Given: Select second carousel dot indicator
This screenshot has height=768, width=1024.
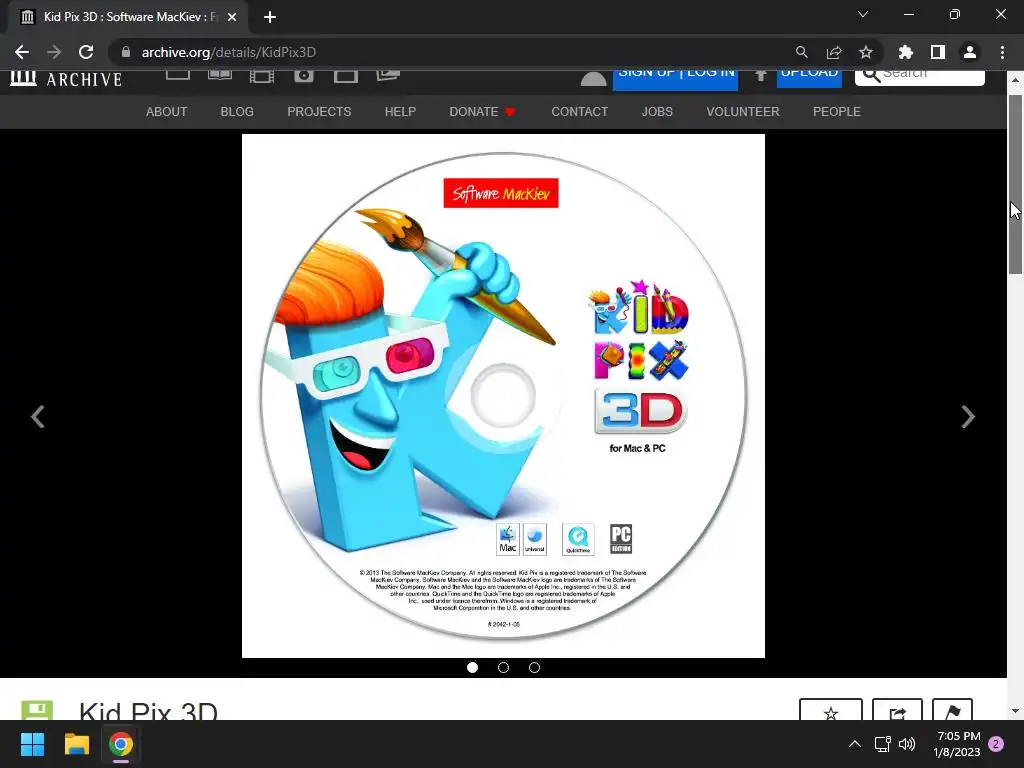Looking at the screenshot, I should (504, 667).
